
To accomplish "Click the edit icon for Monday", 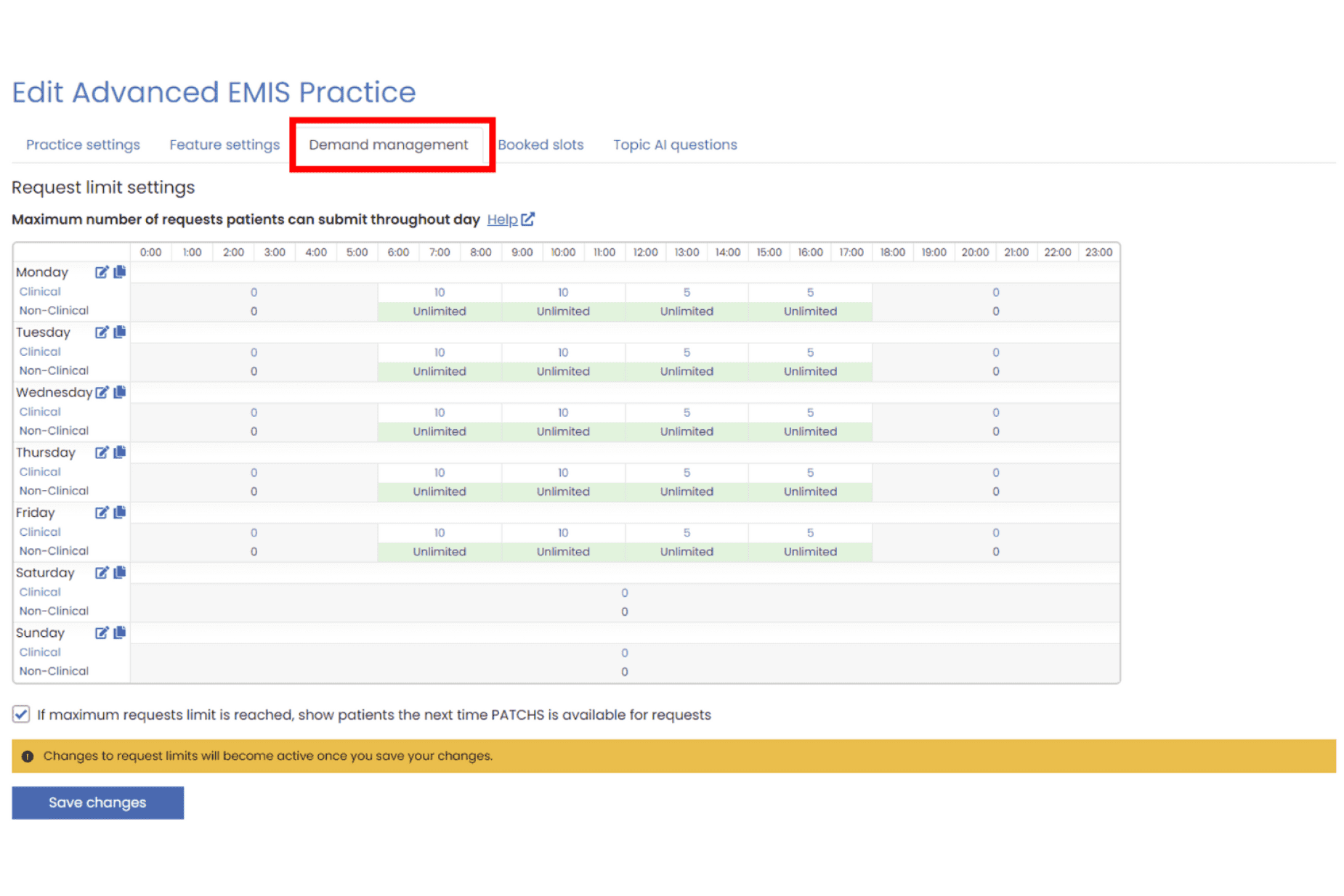I will pos(101,272).
